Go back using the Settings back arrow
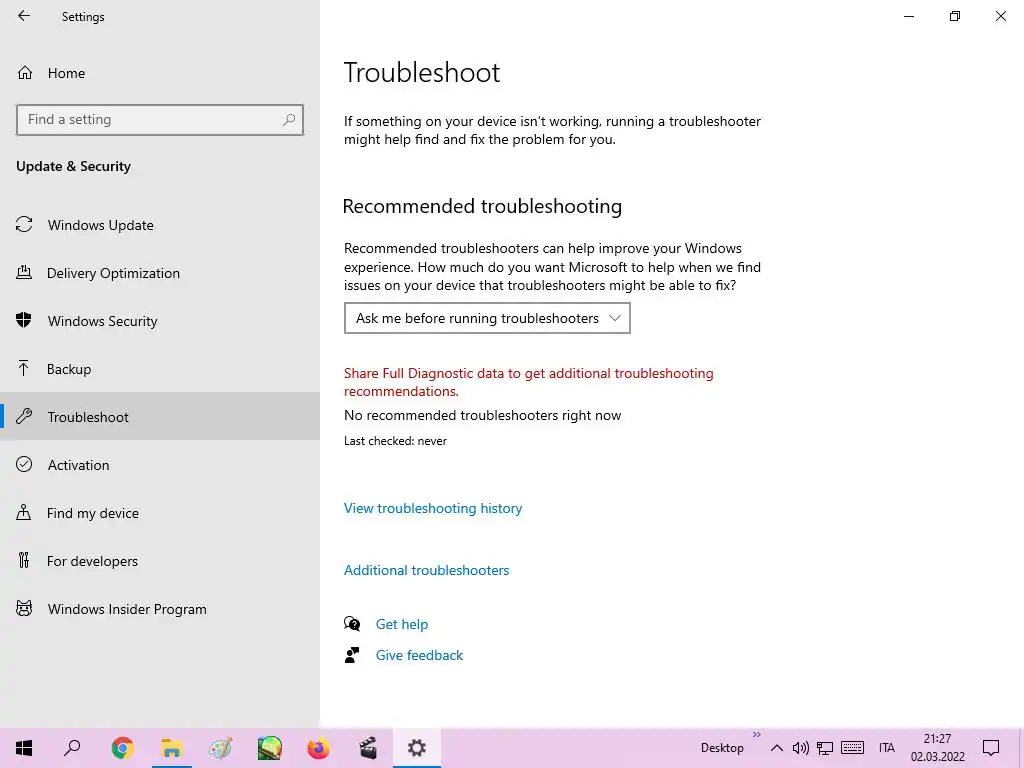Viewport: 1024px width, 768px height. (24, 16)
